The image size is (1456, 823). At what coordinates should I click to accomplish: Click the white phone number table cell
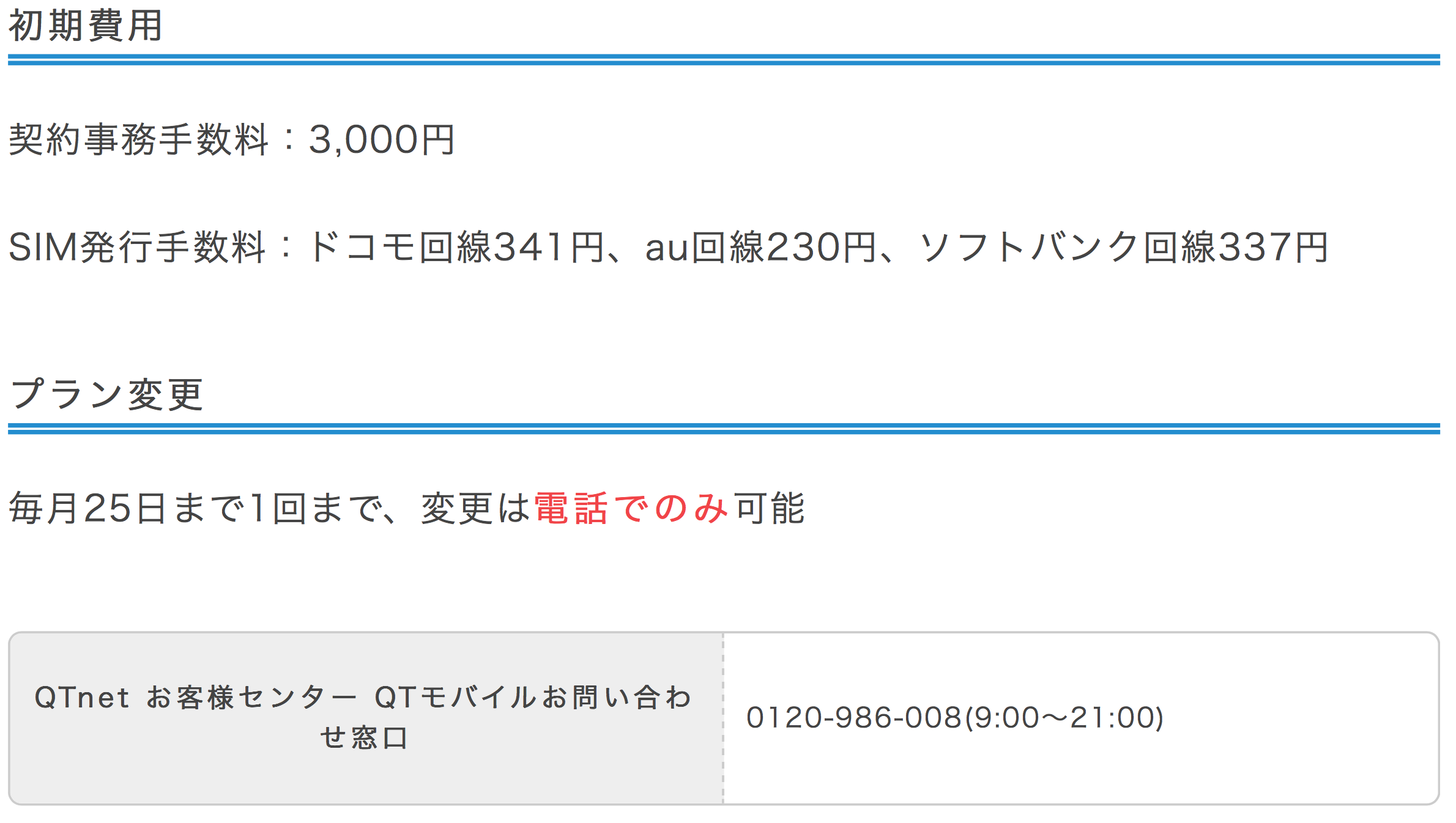coord(1081,718)
